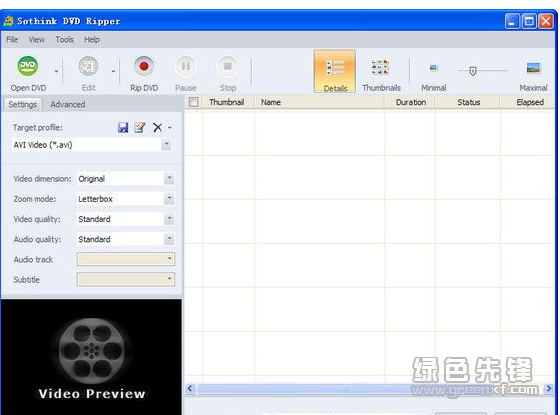
Task: Click the green Open DVD icon
Action: (28, 66)
